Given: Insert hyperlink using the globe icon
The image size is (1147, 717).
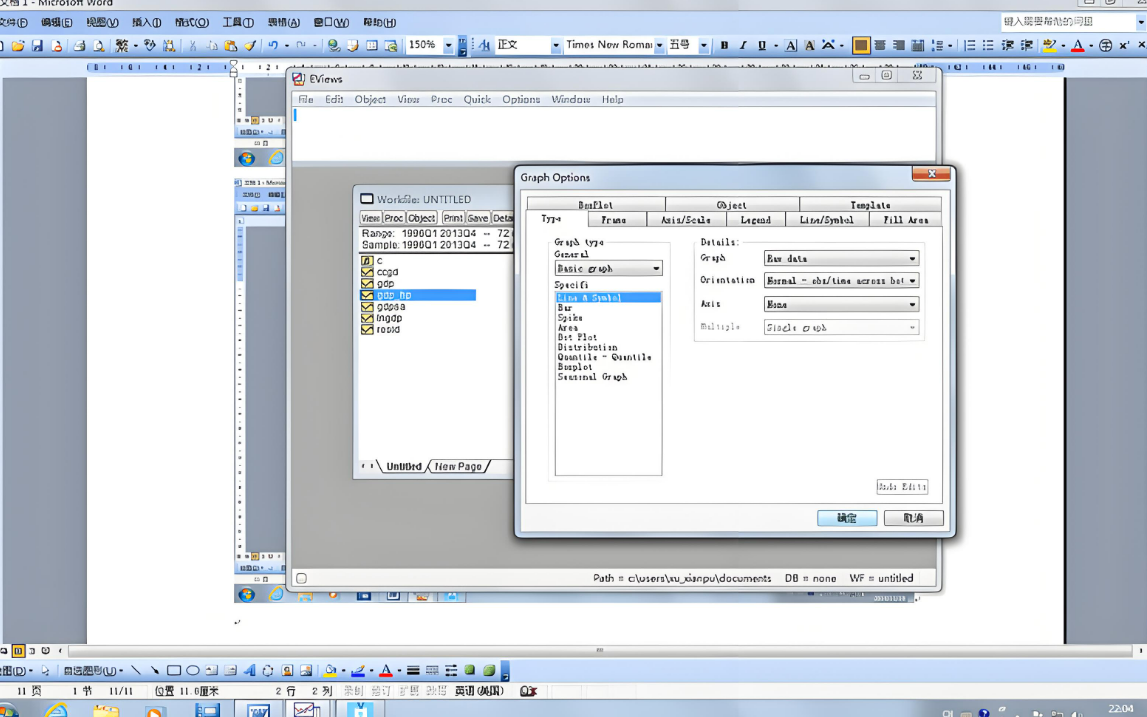Looking at the screenshot, I should pos(334,45).
